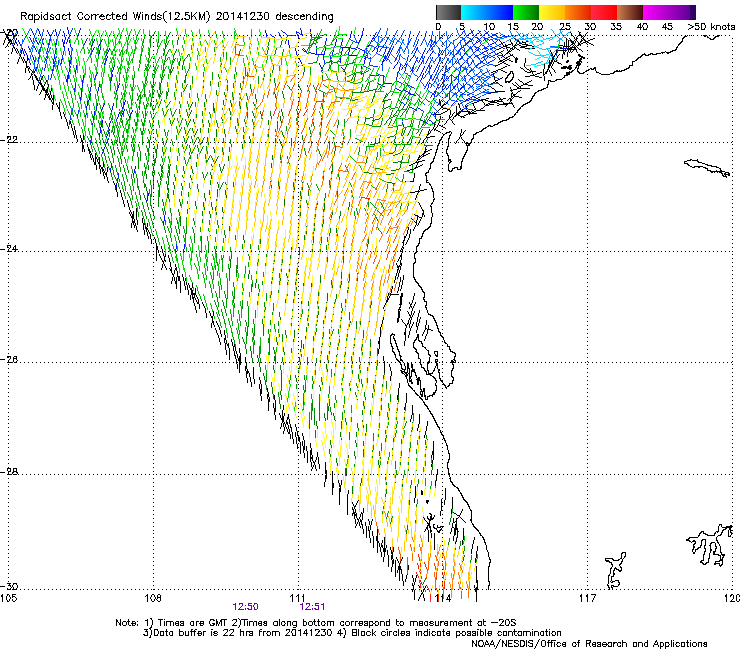
Task: Click the 114 longitude axis label
Action: [x=443, y=599]
